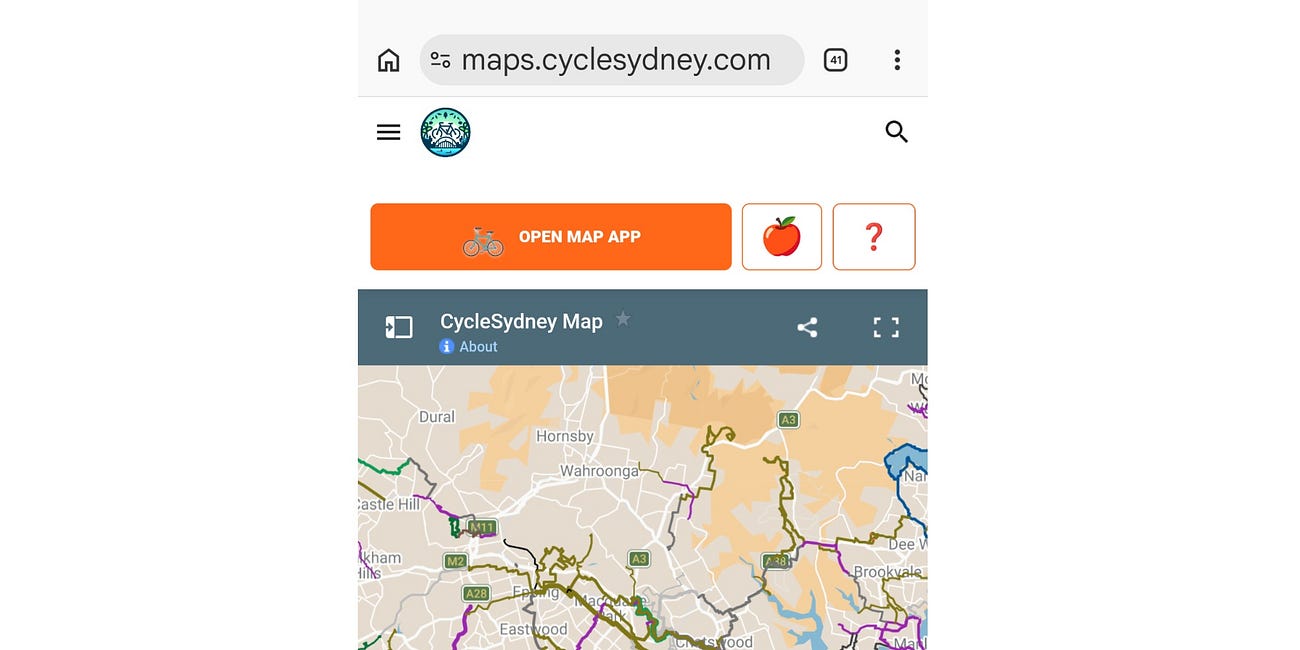This screenshot has width=1300, height=650.
Task: Open the tab switcher showing 41 tabs
Action: coord(836,60)
